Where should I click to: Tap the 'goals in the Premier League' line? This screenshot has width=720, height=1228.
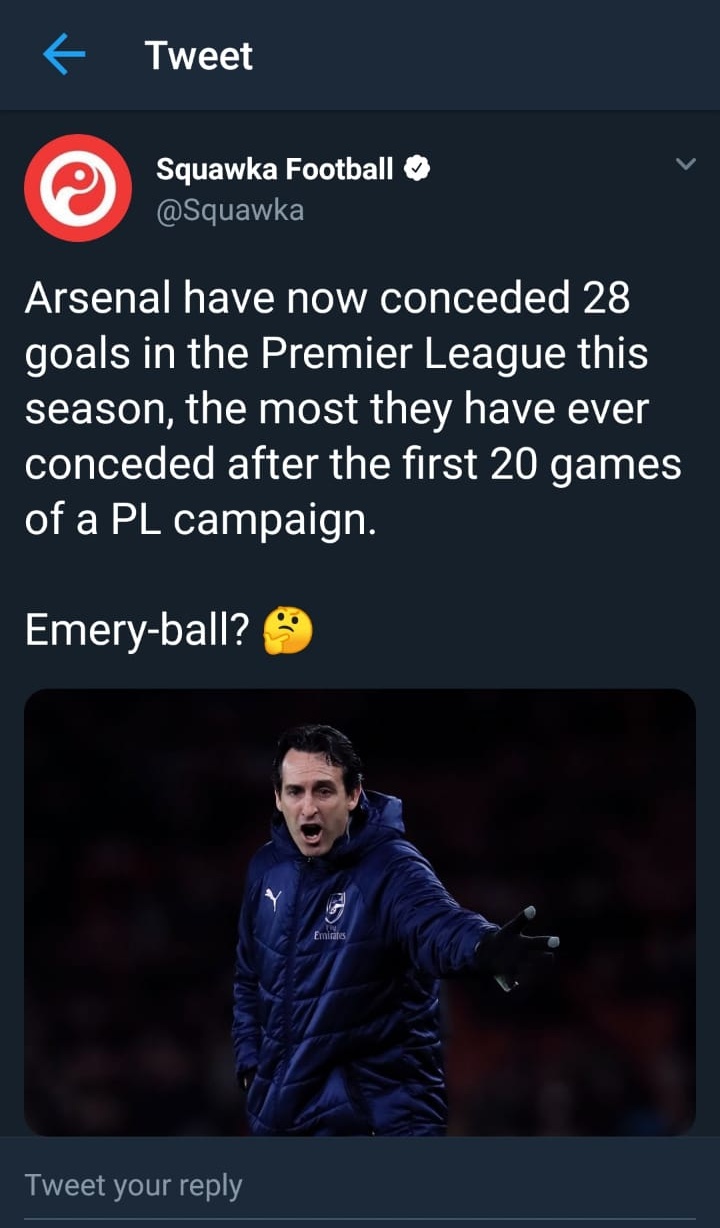pos(335,354)
